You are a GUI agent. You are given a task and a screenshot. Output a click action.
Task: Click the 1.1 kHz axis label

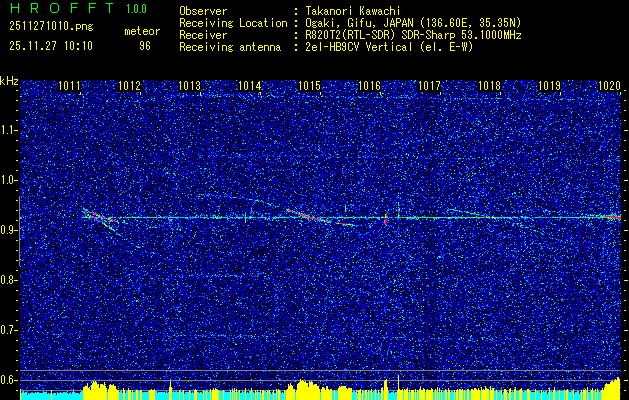(x=8, y=130)
